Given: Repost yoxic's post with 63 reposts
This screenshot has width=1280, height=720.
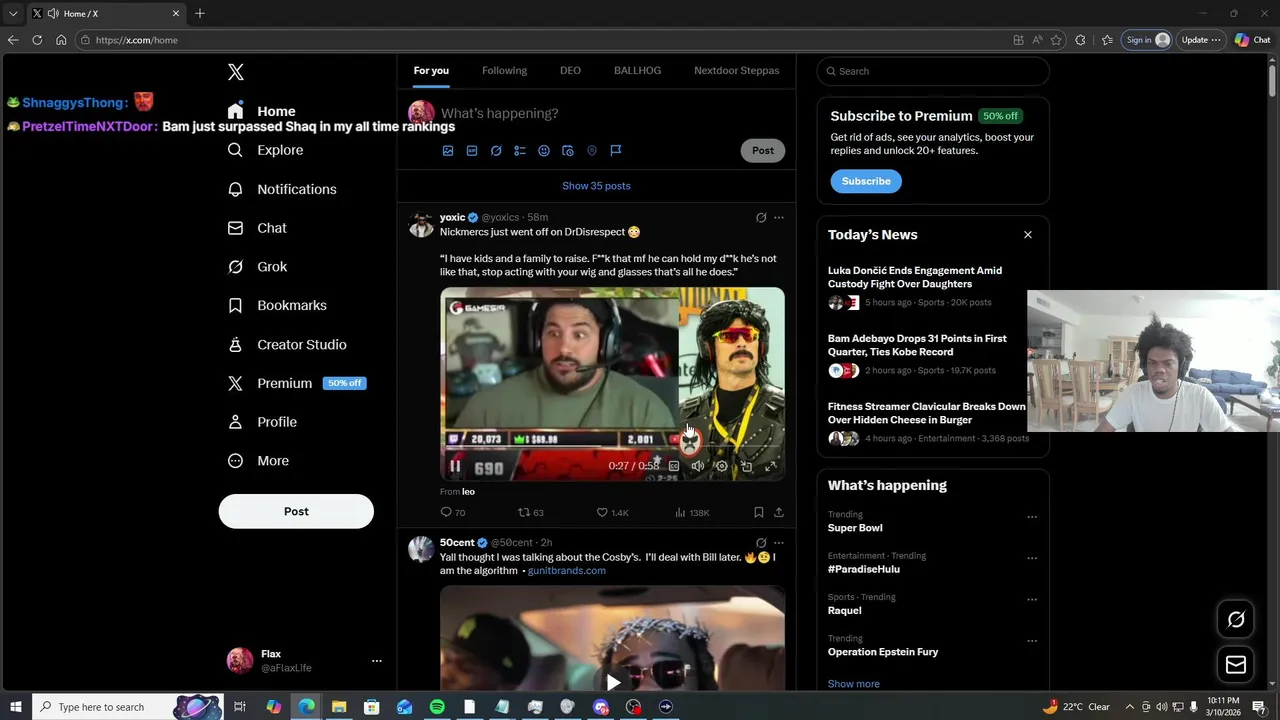Looking at the screenshot, I should click(531, 513).
